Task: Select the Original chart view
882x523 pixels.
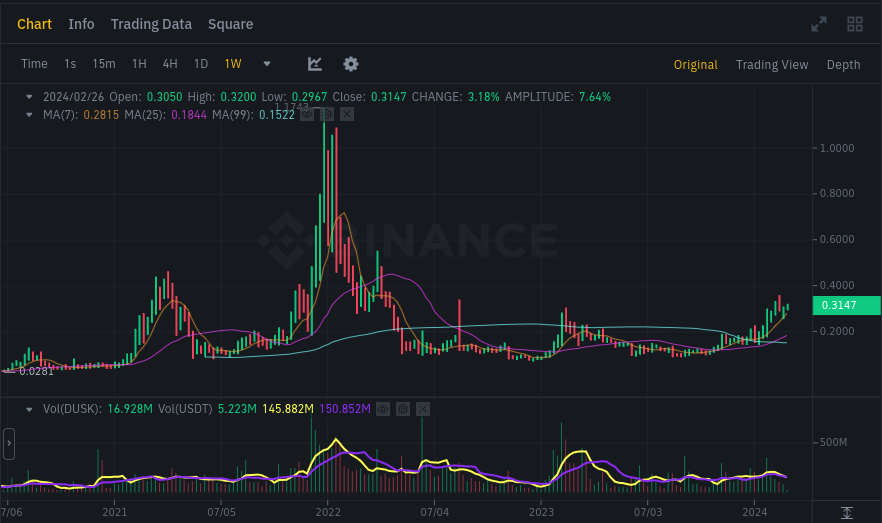Action: pyautogui.click(x=696, y=65)
